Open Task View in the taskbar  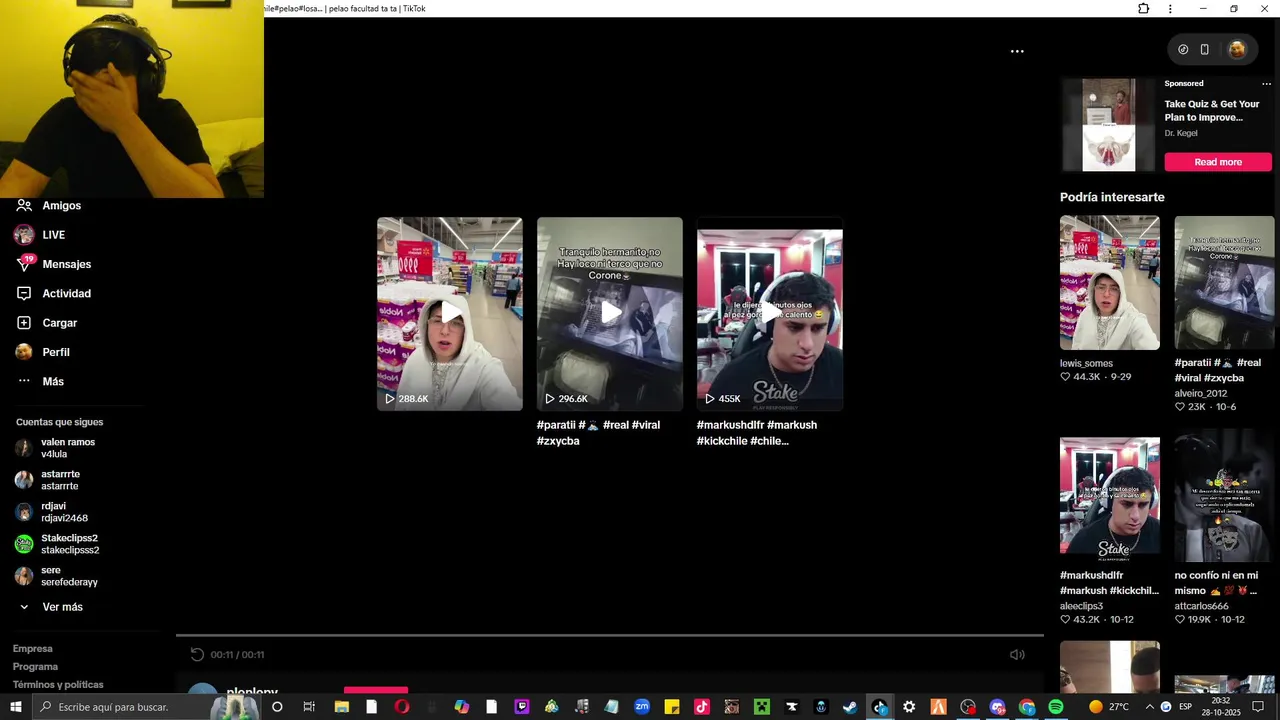[x=309, y=707]
